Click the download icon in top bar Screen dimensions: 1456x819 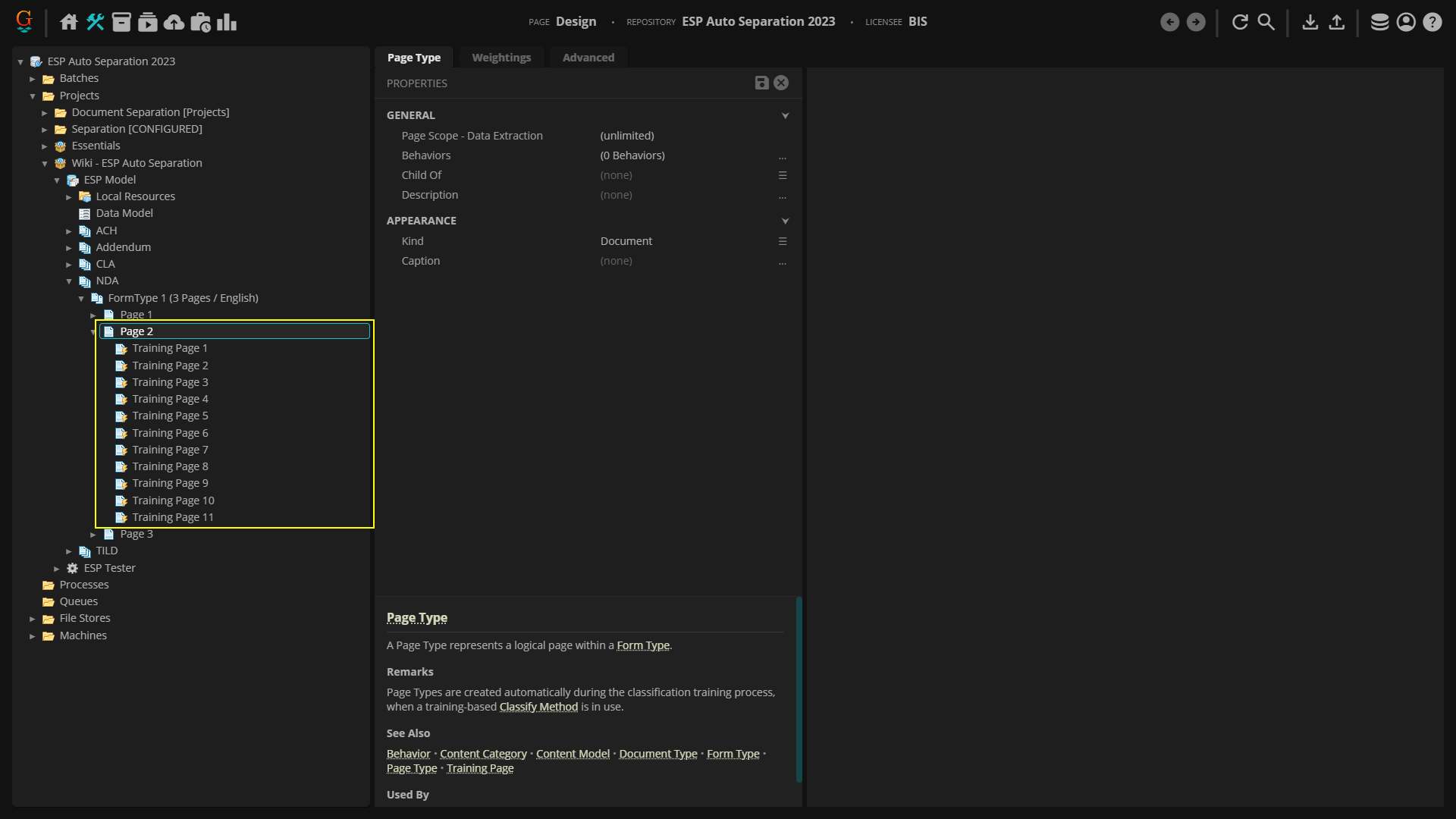(1310, 22)
